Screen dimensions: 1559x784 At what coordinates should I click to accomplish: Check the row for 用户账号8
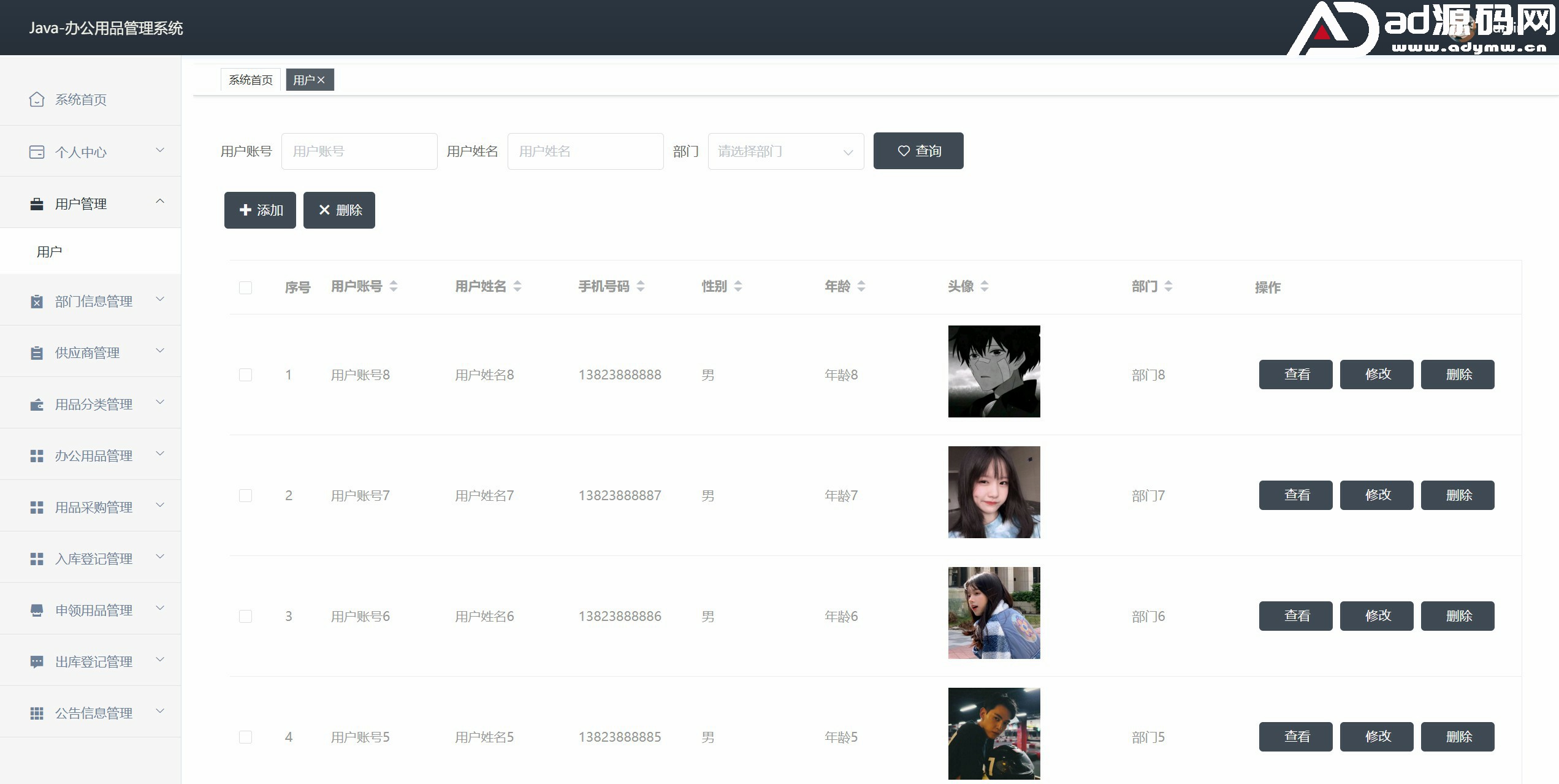245,375
